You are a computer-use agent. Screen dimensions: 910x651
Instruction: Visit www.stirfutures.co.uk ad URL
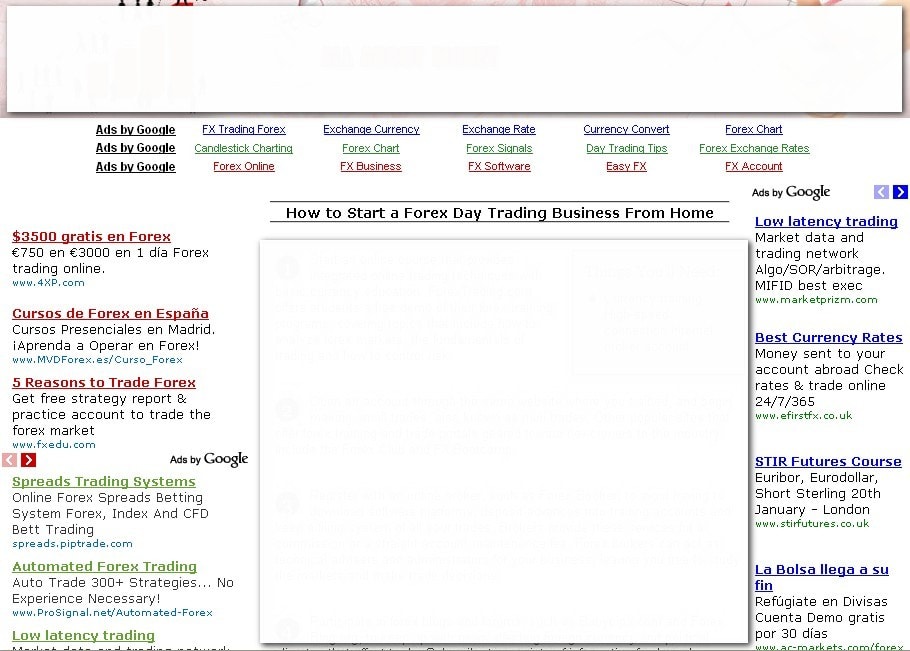tap(812, 523)
